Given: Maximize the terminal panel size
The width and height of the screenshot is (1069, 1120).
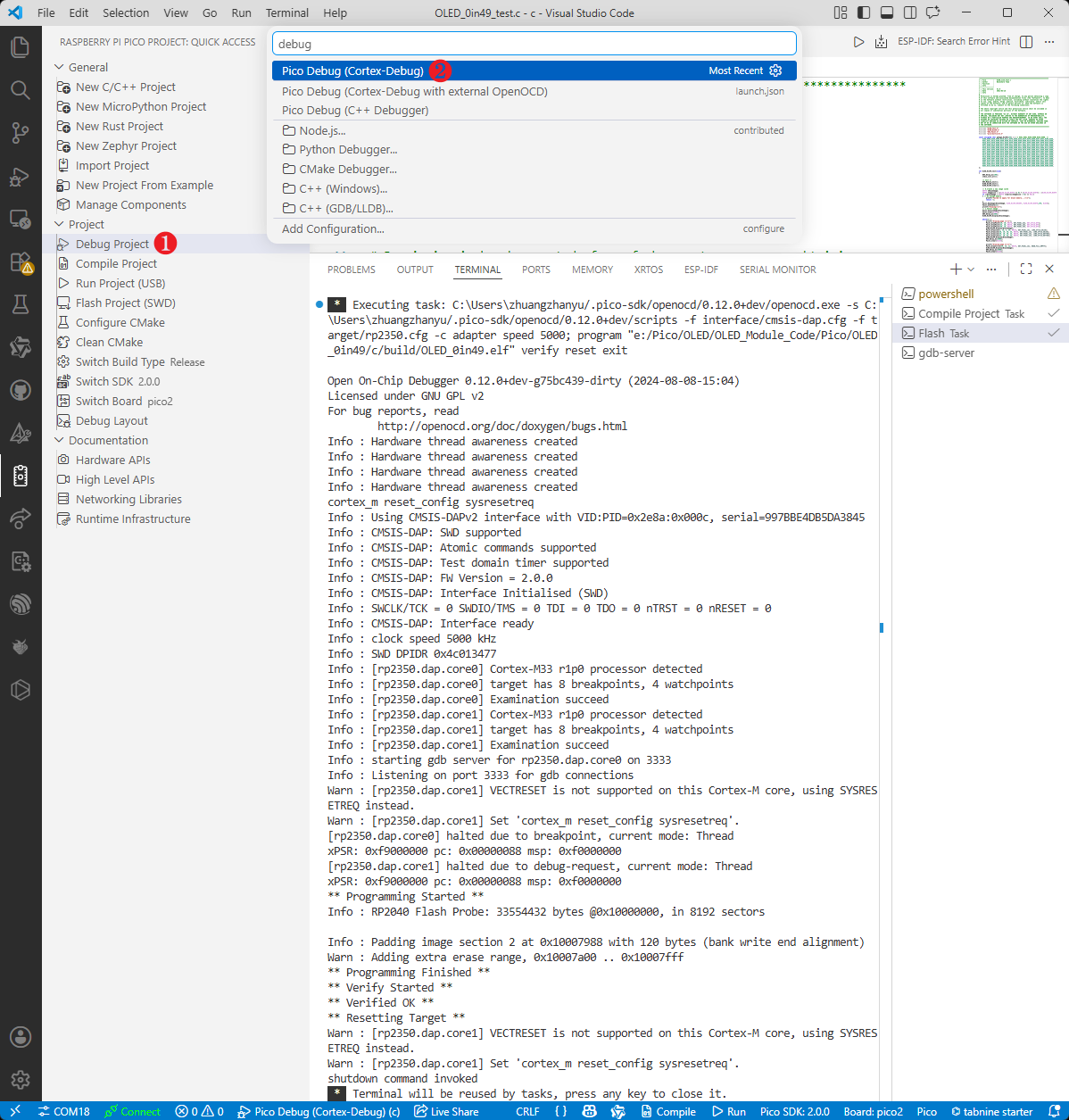Looking at the screenshot, I should [1026, 269].
